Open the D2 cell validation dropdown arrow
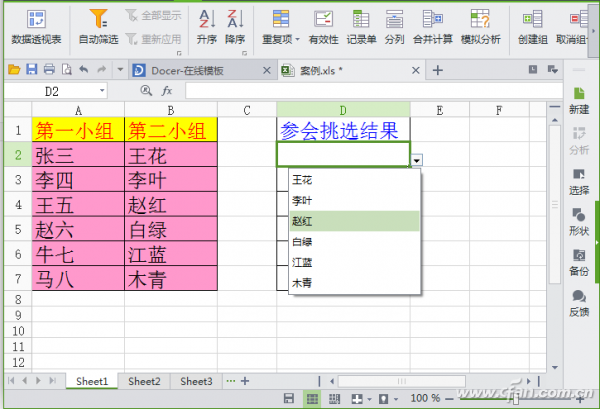Image resolution: width=600 pixels, height=409 pixels. click(416, 160)
